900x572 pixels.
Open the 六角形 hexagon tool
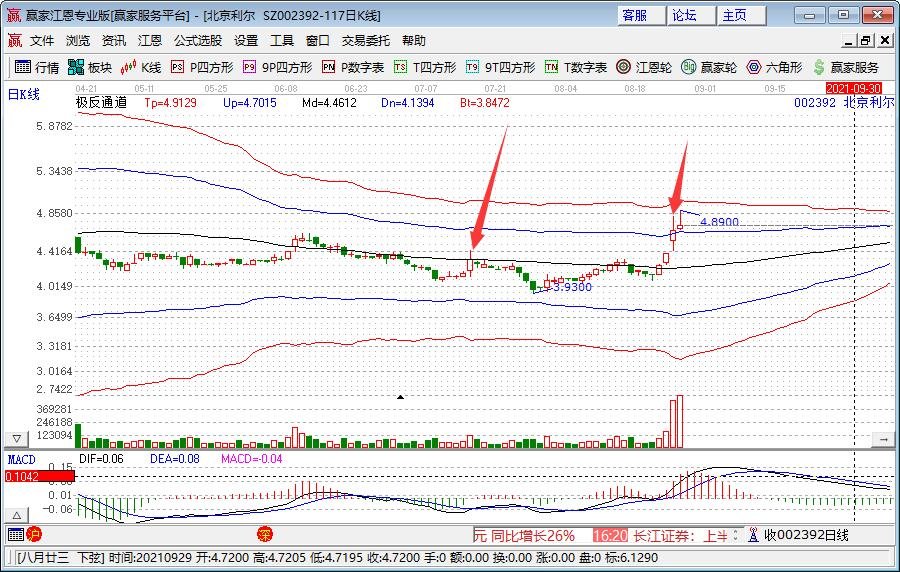click(774, 68)
